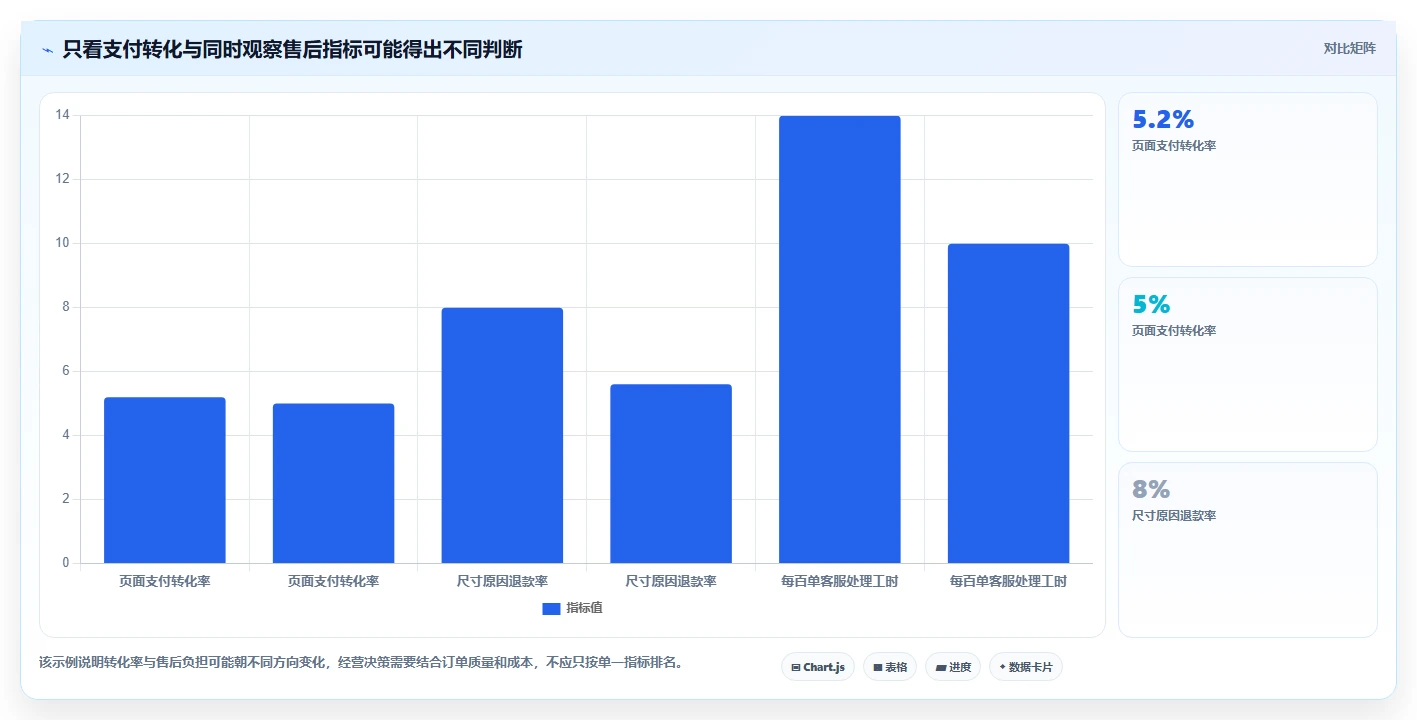Image resolution: width=1417 pixels, height=720 pixels.
Task: Click the chart title 只看支付转化与同时观察售后指标
Action: pos(292,49)
